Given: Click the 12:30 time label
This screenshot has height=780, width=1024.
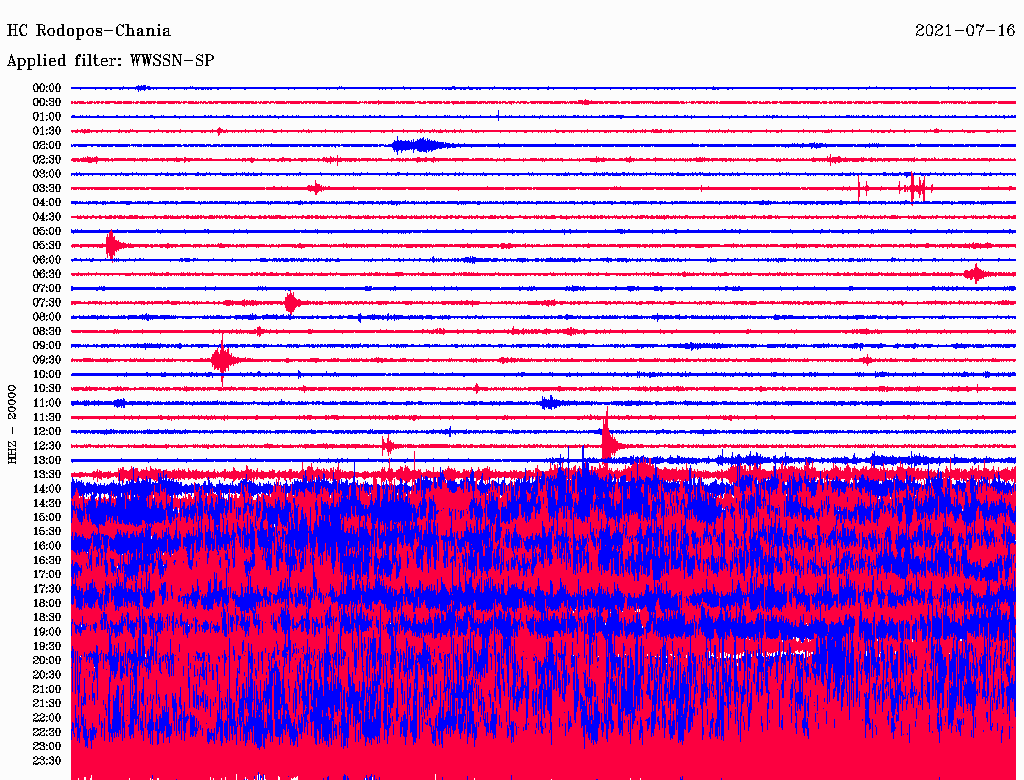Looking at the screenshot, I should coord(47,446).
